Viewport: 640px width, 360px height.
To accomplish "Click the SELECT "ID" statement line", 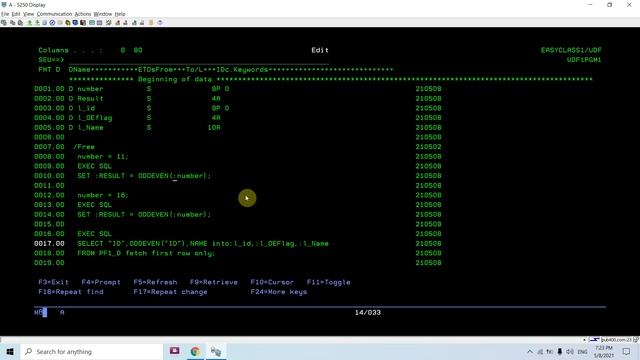I will 203,244.
